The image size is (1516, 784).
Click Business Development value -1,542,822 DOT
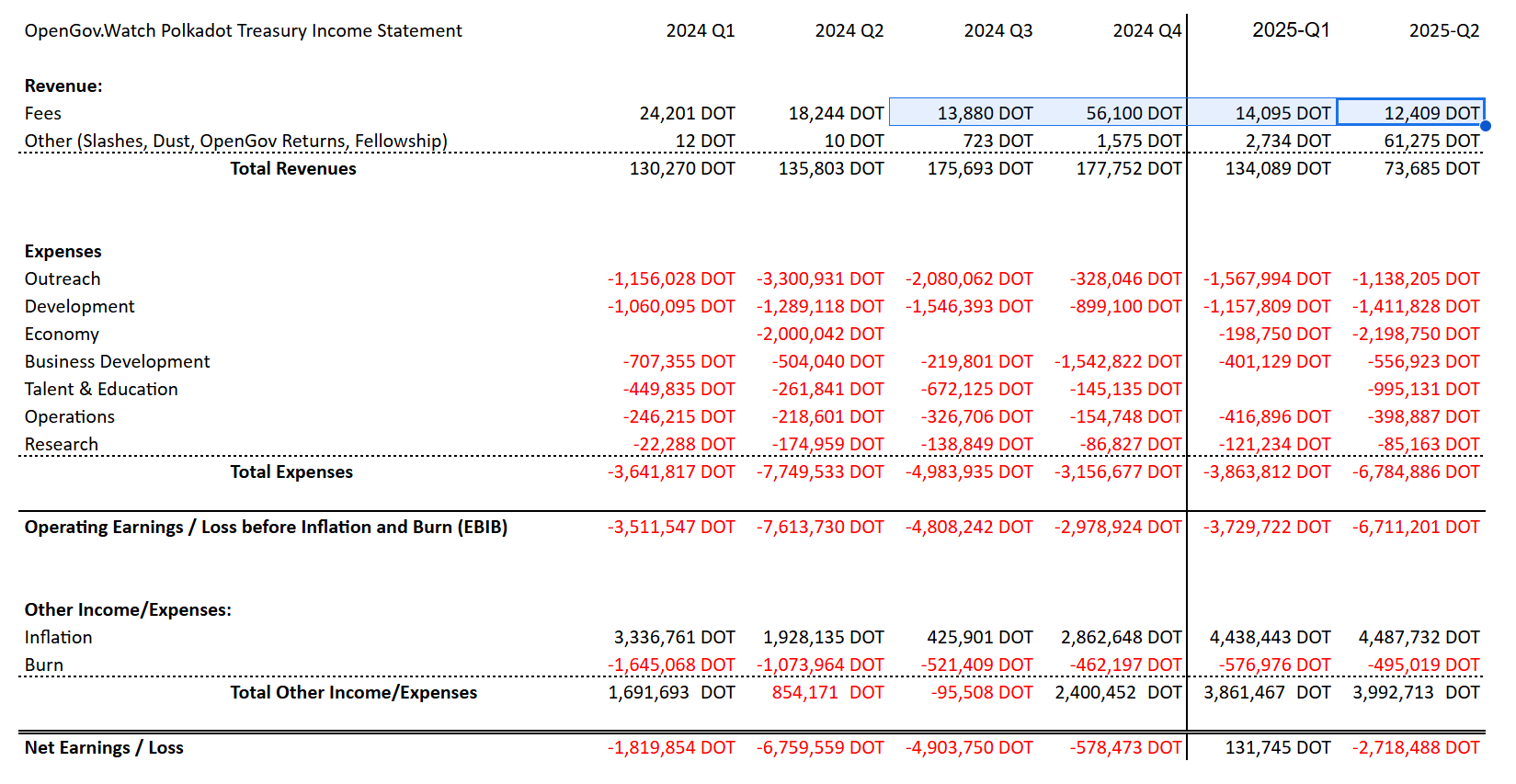[x=1118, y=361]
